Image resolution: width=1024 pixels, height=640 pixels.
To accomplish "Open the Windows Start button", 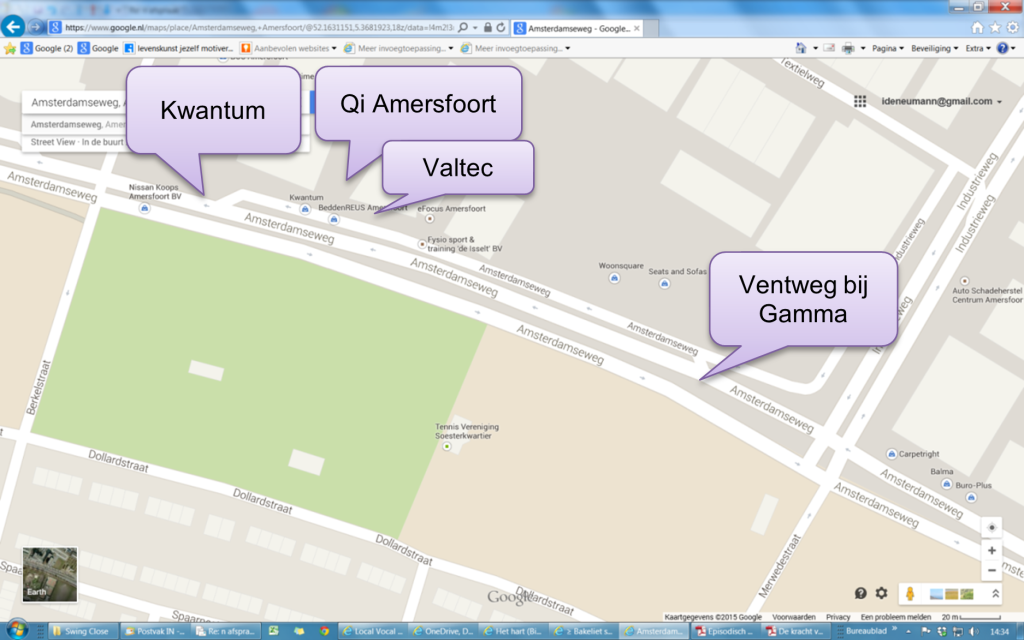I will click(17, 631).
